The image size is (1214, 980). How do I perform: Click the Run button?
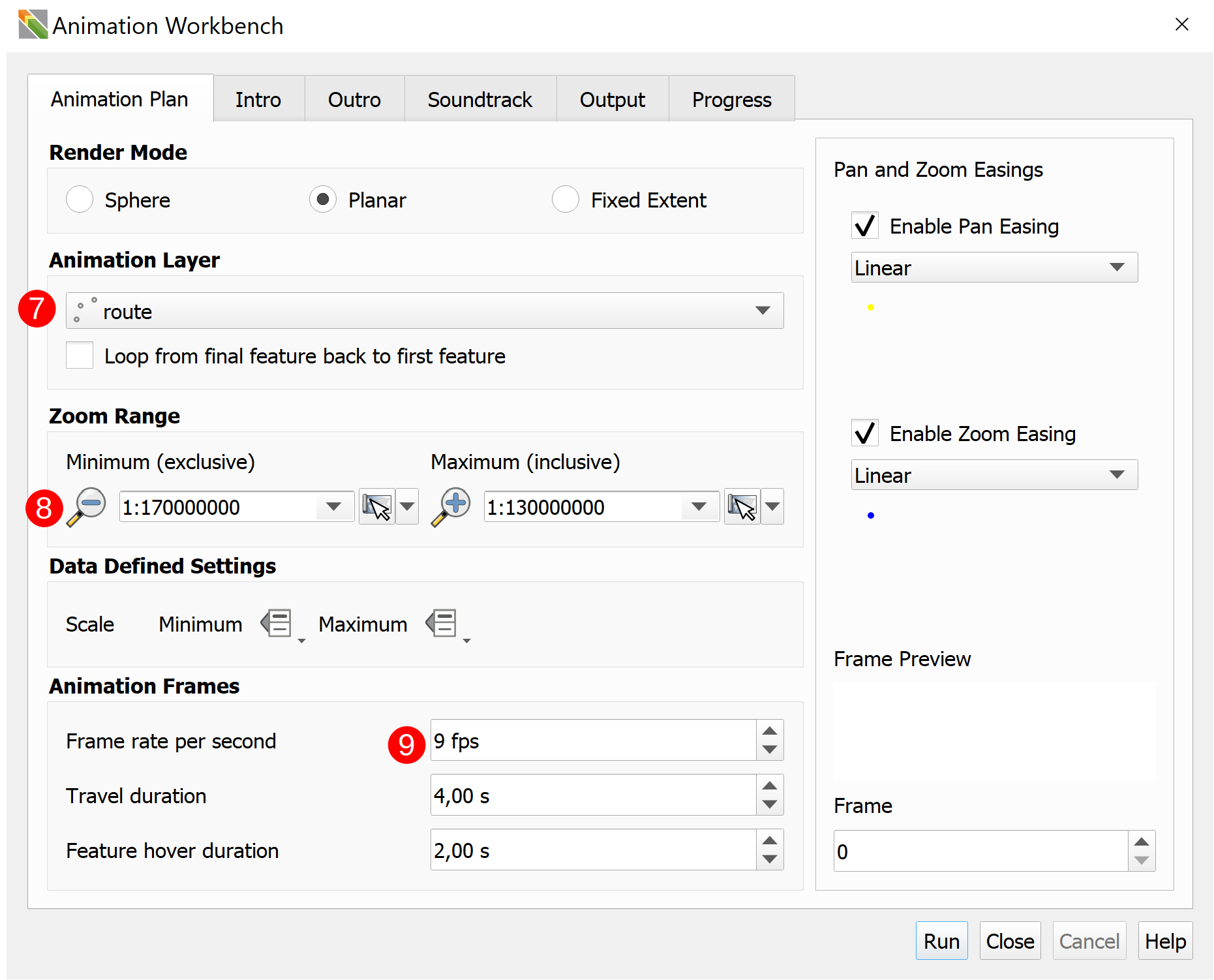[941, 941]
